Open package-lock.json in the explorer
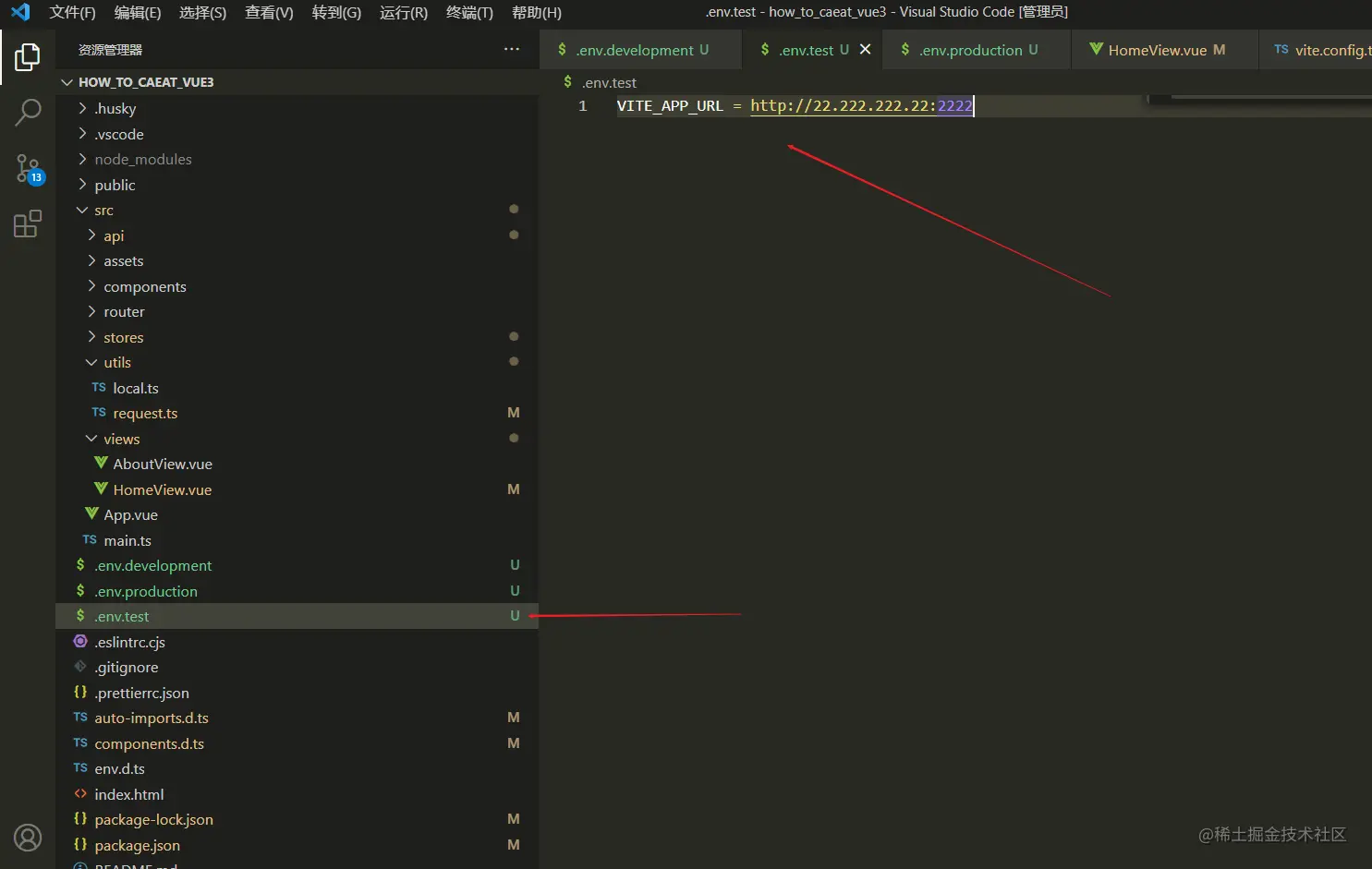 pyautogui.click(x=297, y=819)
